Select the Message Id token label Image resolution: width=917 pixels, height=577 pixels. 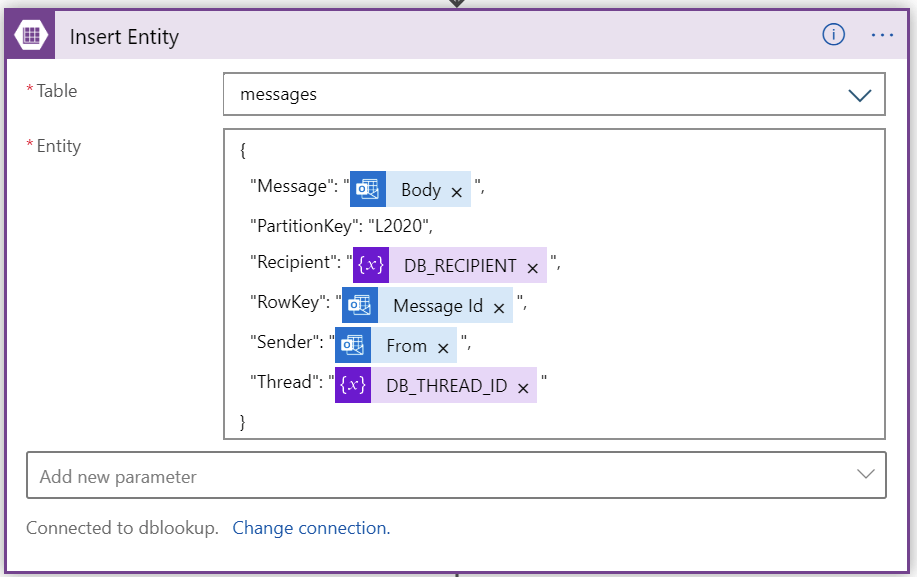438,306
